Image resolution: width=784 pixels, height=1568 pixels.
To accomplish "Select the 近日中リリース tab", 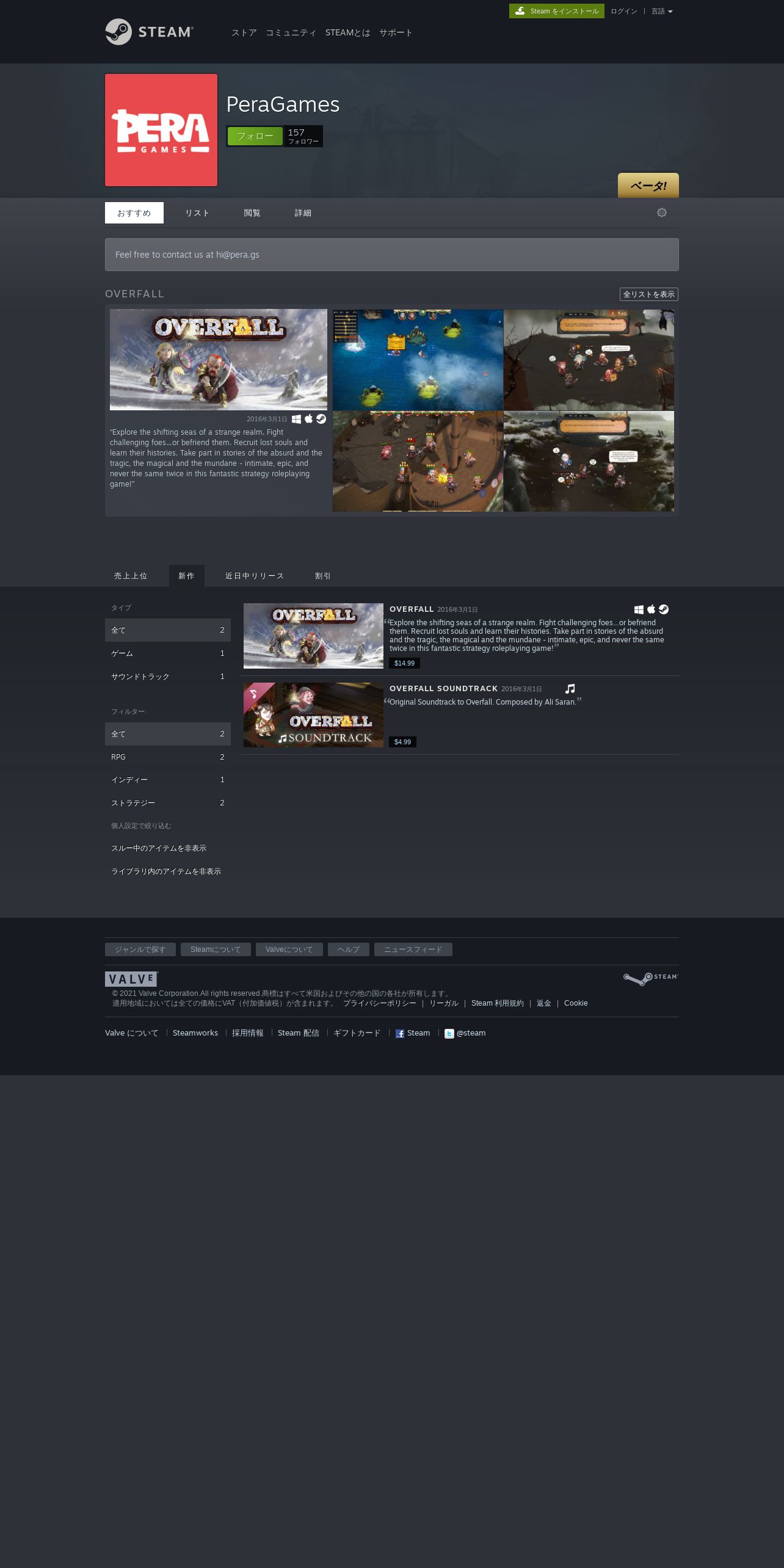I will point(255,576).
